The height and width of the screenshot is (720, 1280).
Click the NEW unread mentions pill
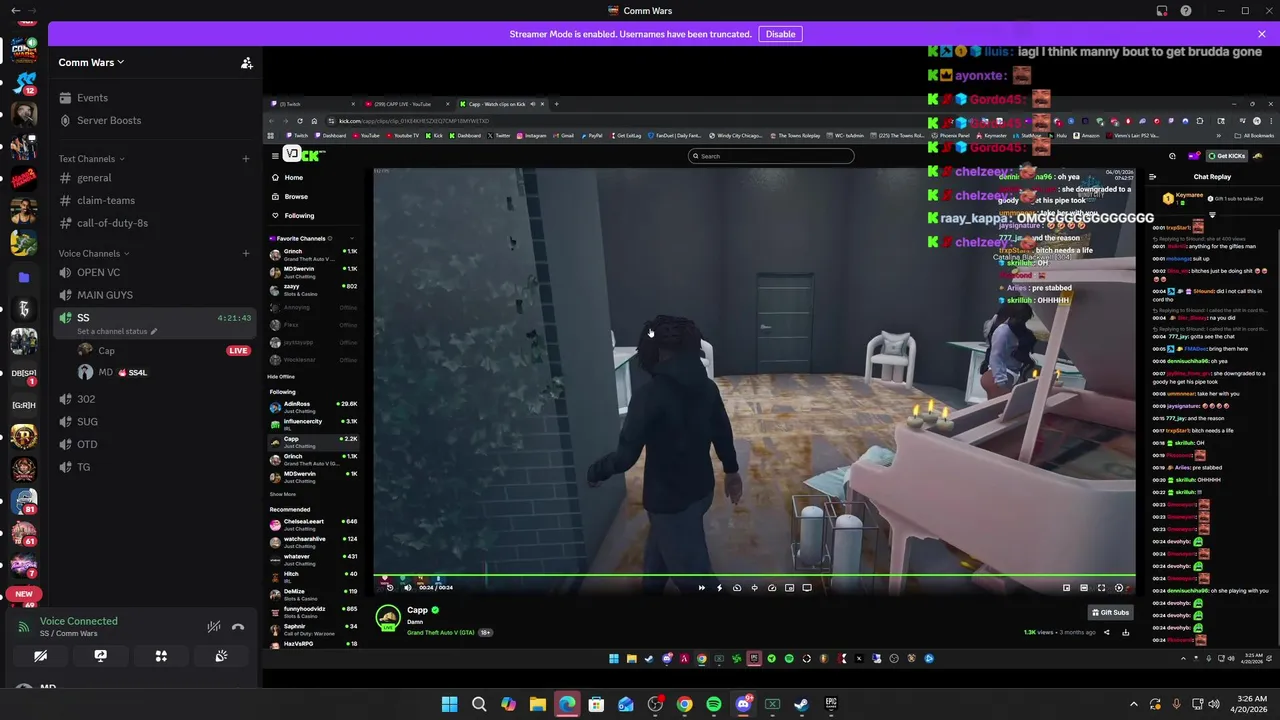[24, 594]
